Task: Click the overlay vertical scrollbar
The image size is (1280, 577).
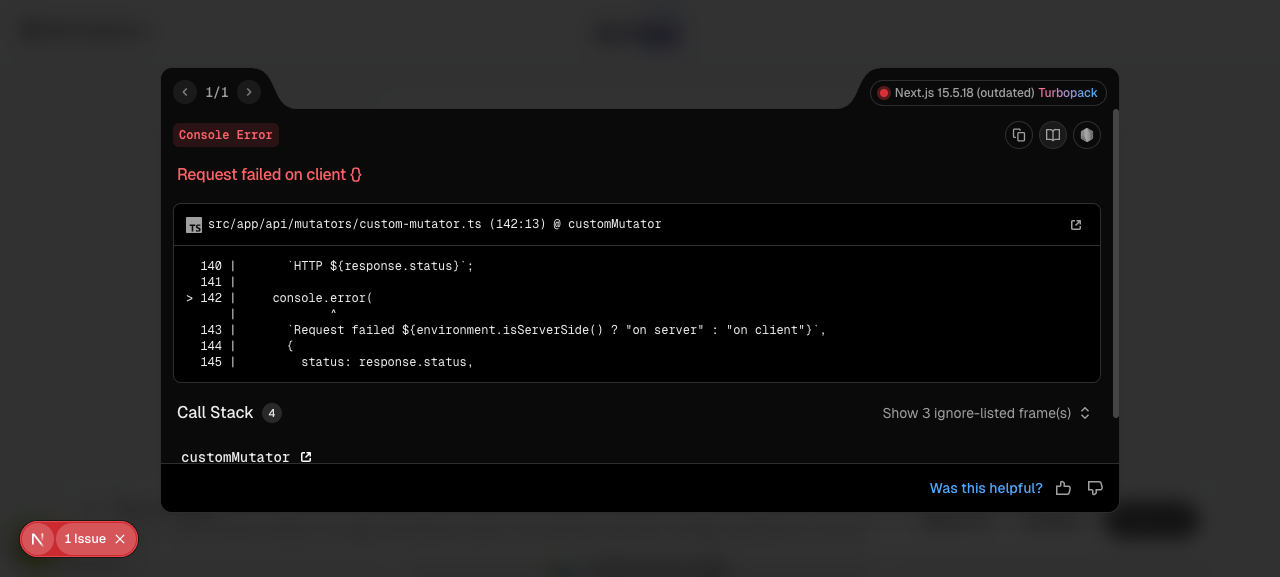Action: [1115, 264]
